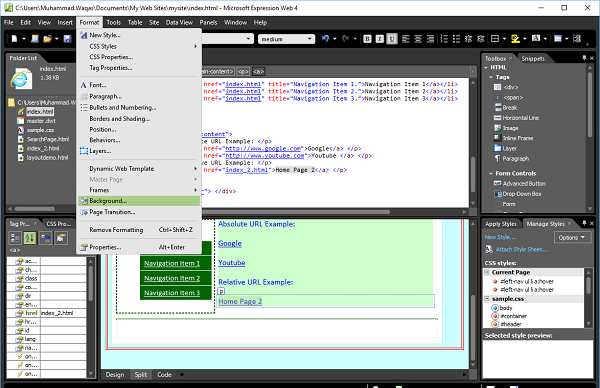Screen dimensions: 600x388
Task: Click the align center icon
Action: (x=418, y=39)
